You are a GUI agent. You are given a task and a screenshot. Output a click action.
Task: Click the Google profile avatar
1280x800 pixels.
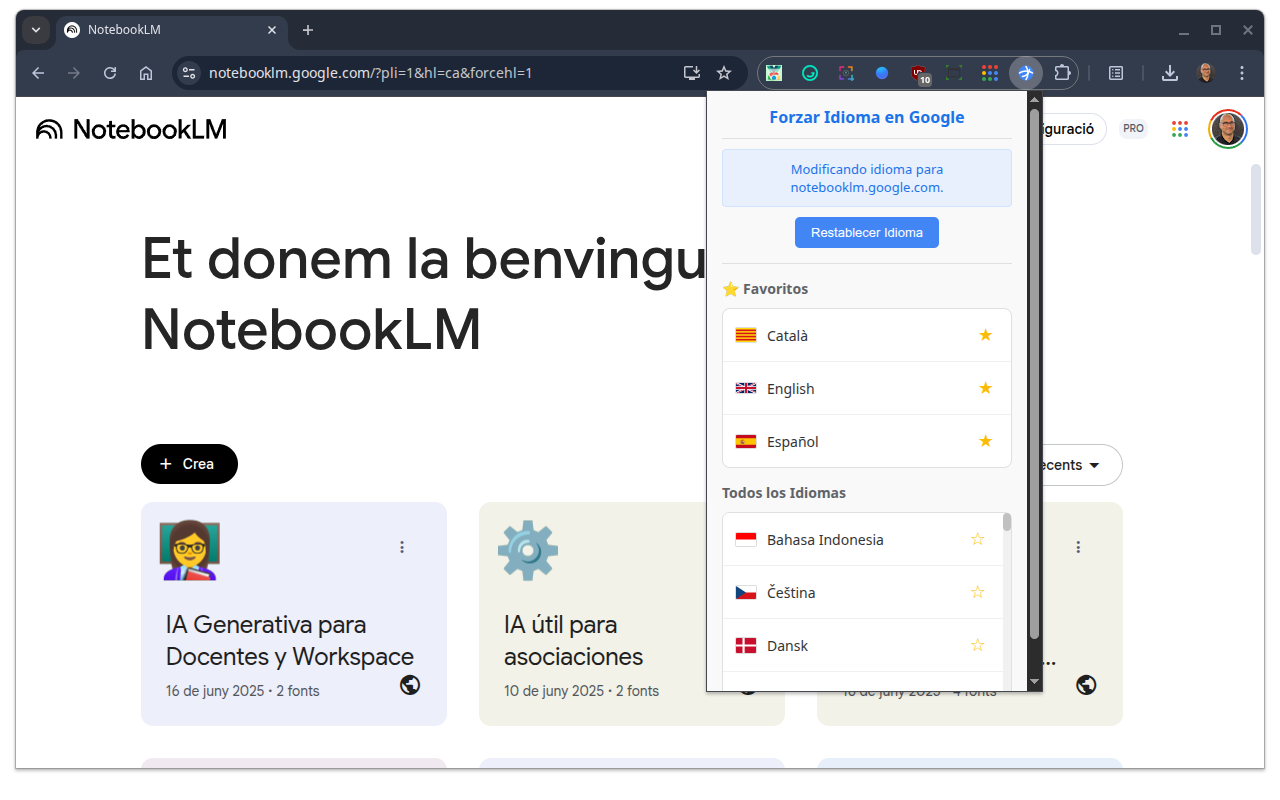1227,128
